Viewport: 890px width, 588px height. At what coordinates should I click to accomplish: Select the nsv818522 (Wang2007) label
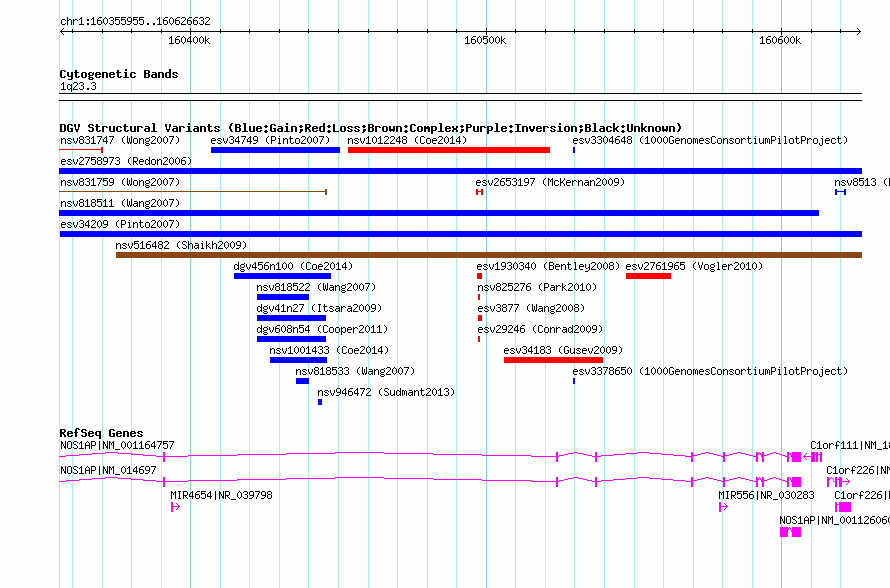pos(316,287)
